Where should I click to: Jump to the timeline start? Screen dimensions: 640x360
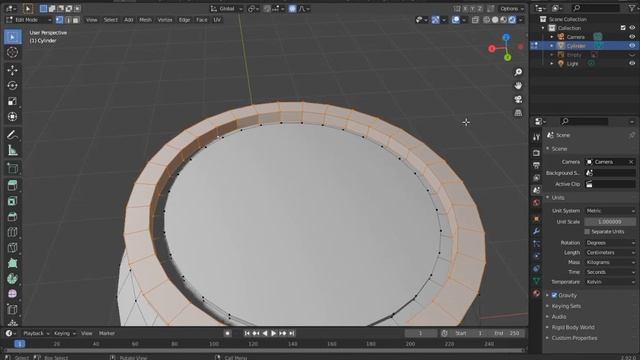click(247, 333)
